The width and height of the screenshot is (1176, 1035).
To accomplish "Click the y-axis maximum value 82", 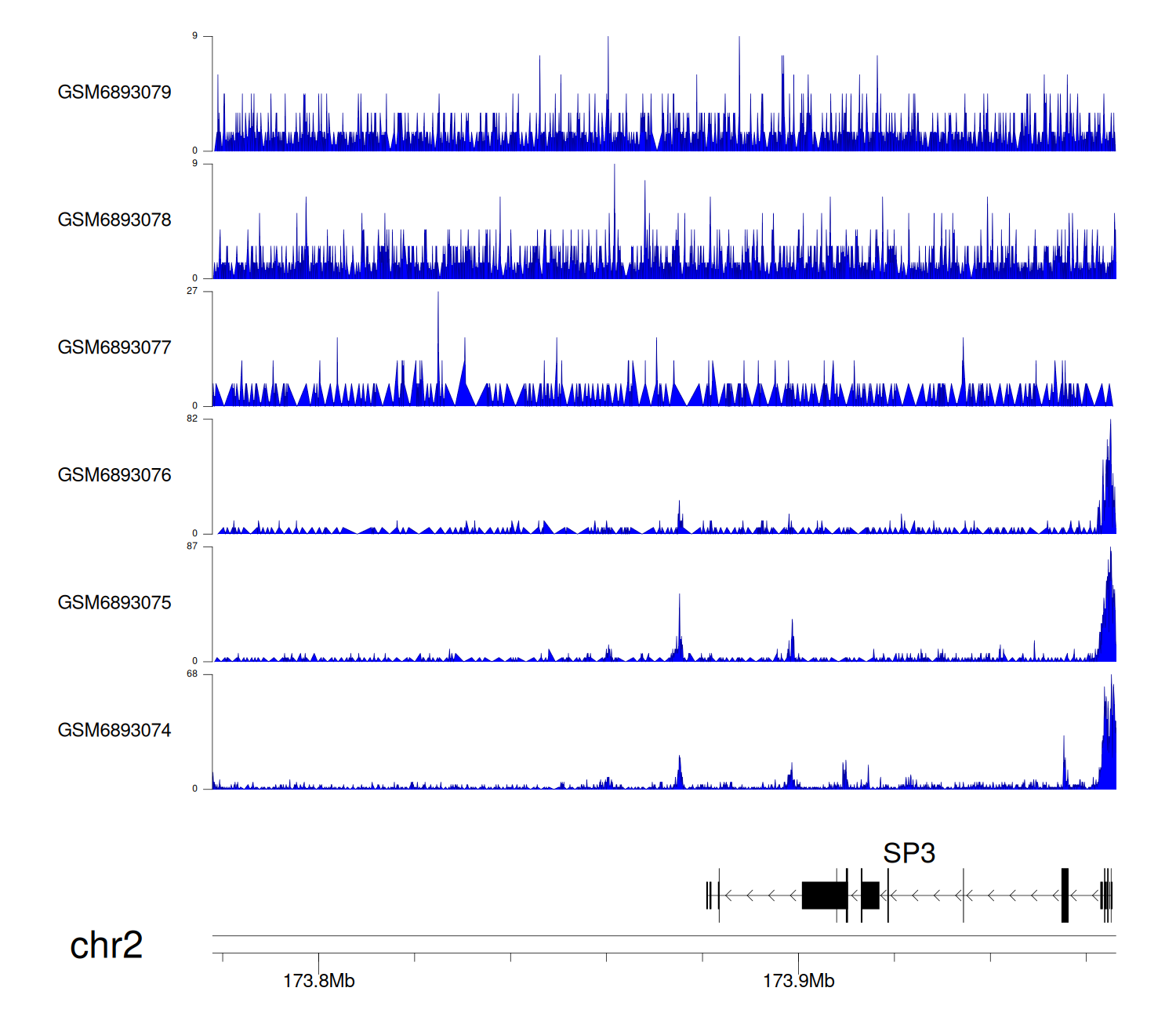I will click(192, 419).
